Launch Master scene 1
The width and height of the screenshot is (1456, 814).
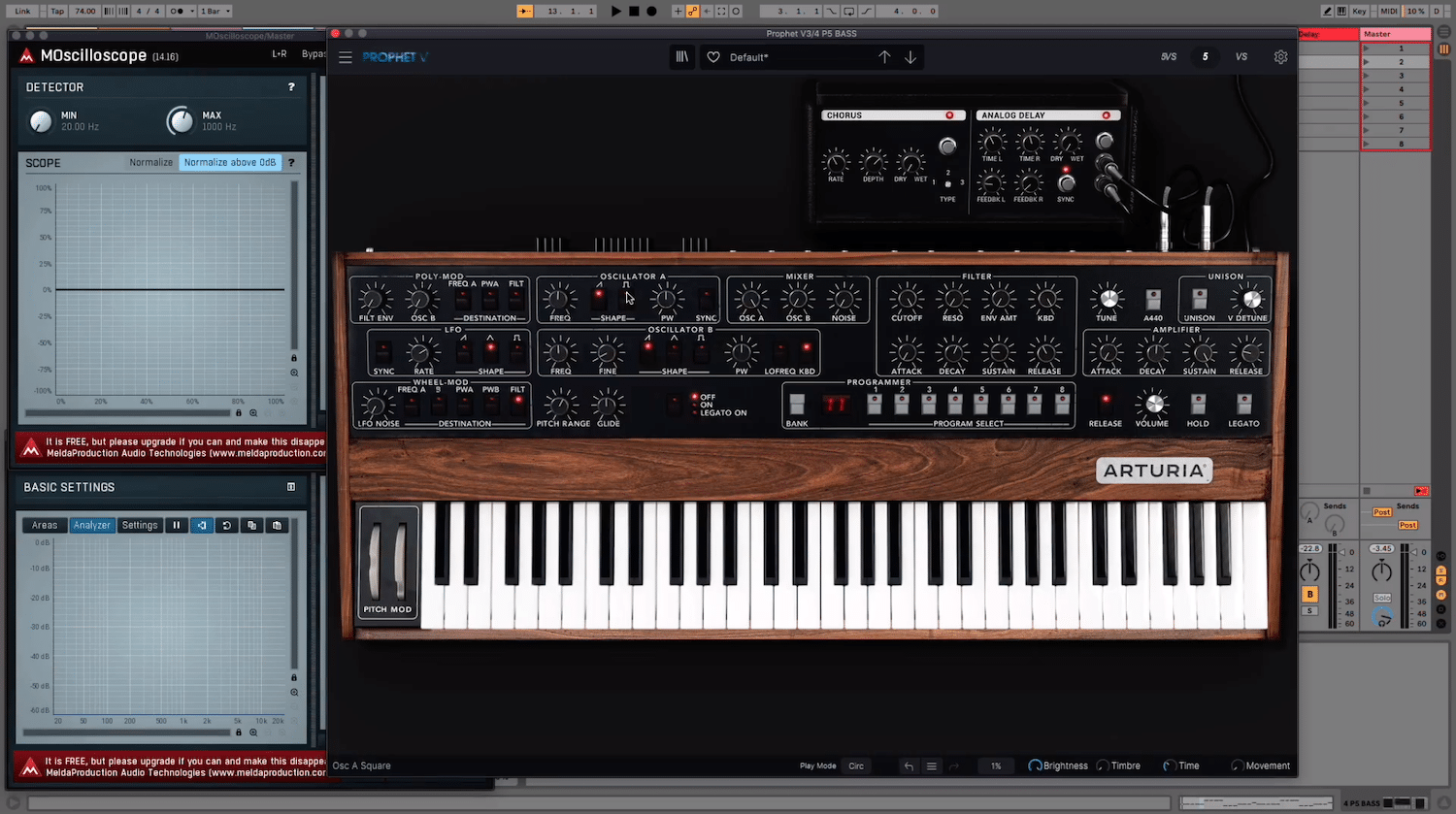click(1366, 48)
